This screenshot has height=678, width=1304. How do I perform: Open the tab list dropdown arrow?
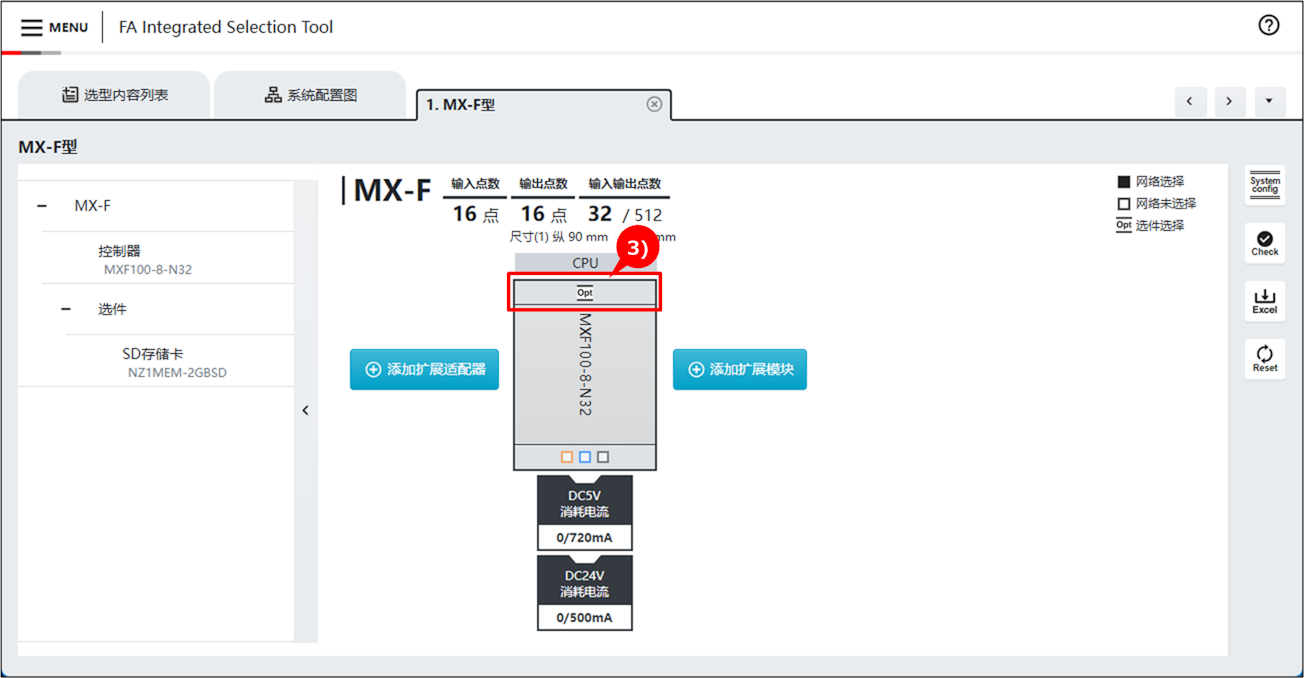point(1269,101)
